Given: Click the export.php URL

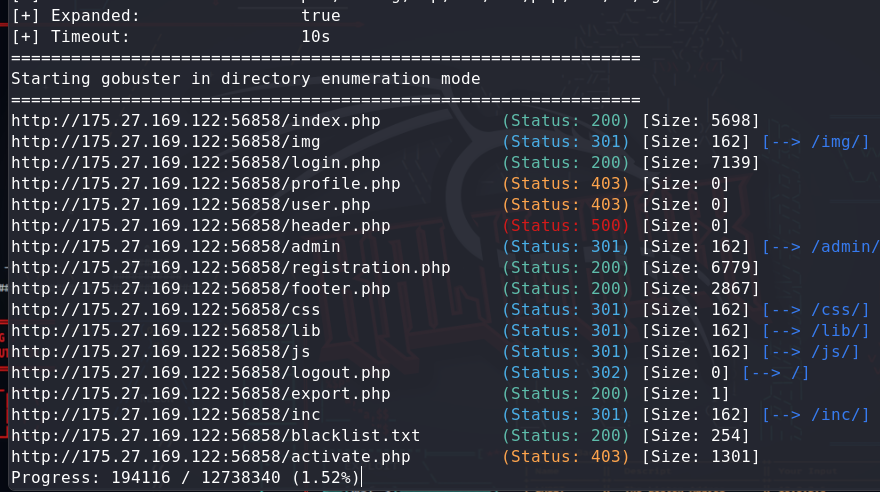Looking at the screenshot, I should click(x=200, y=394).
